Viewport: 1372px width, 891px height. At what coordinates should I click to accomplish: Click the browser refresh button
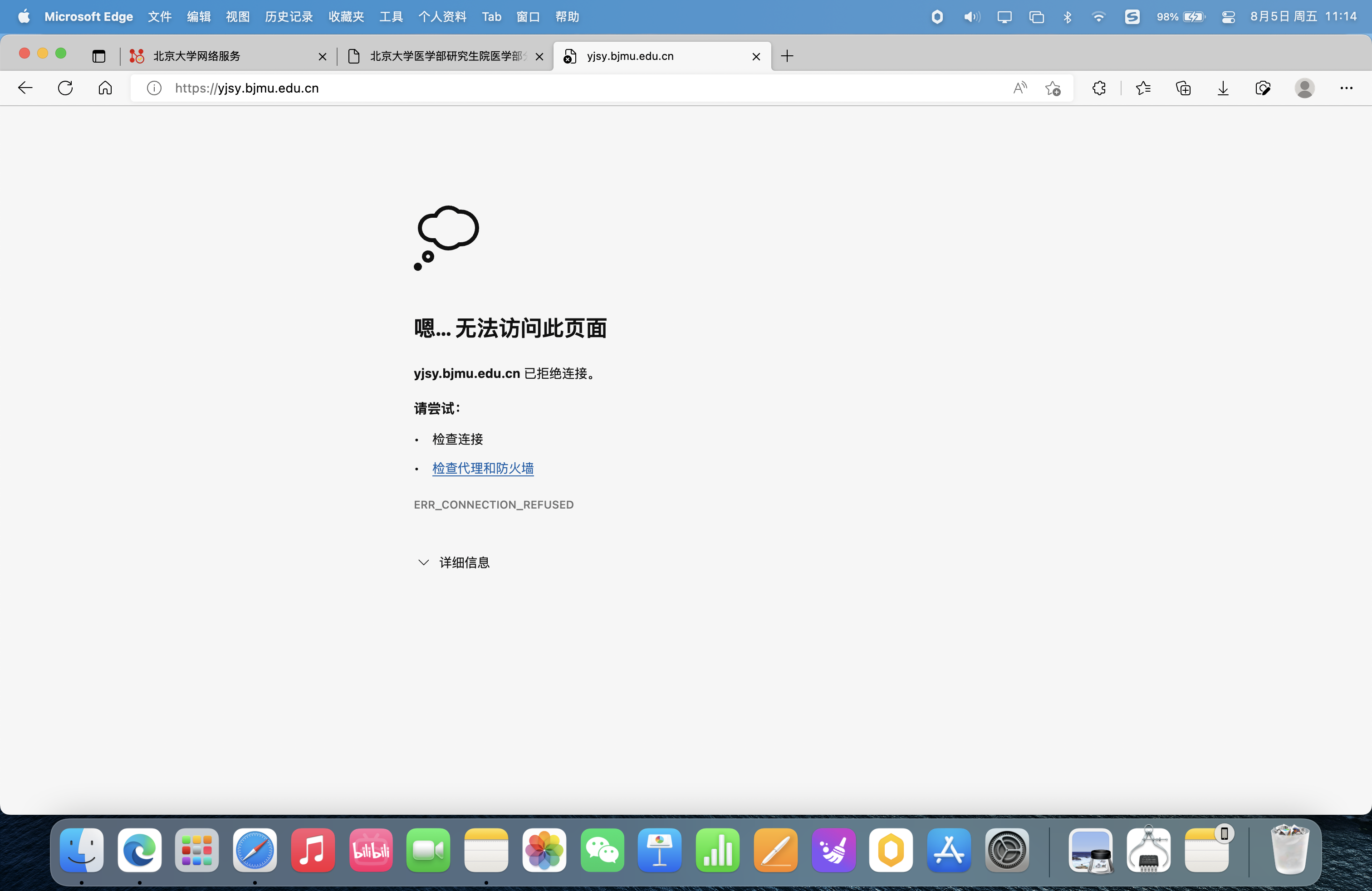click(66, 88)
